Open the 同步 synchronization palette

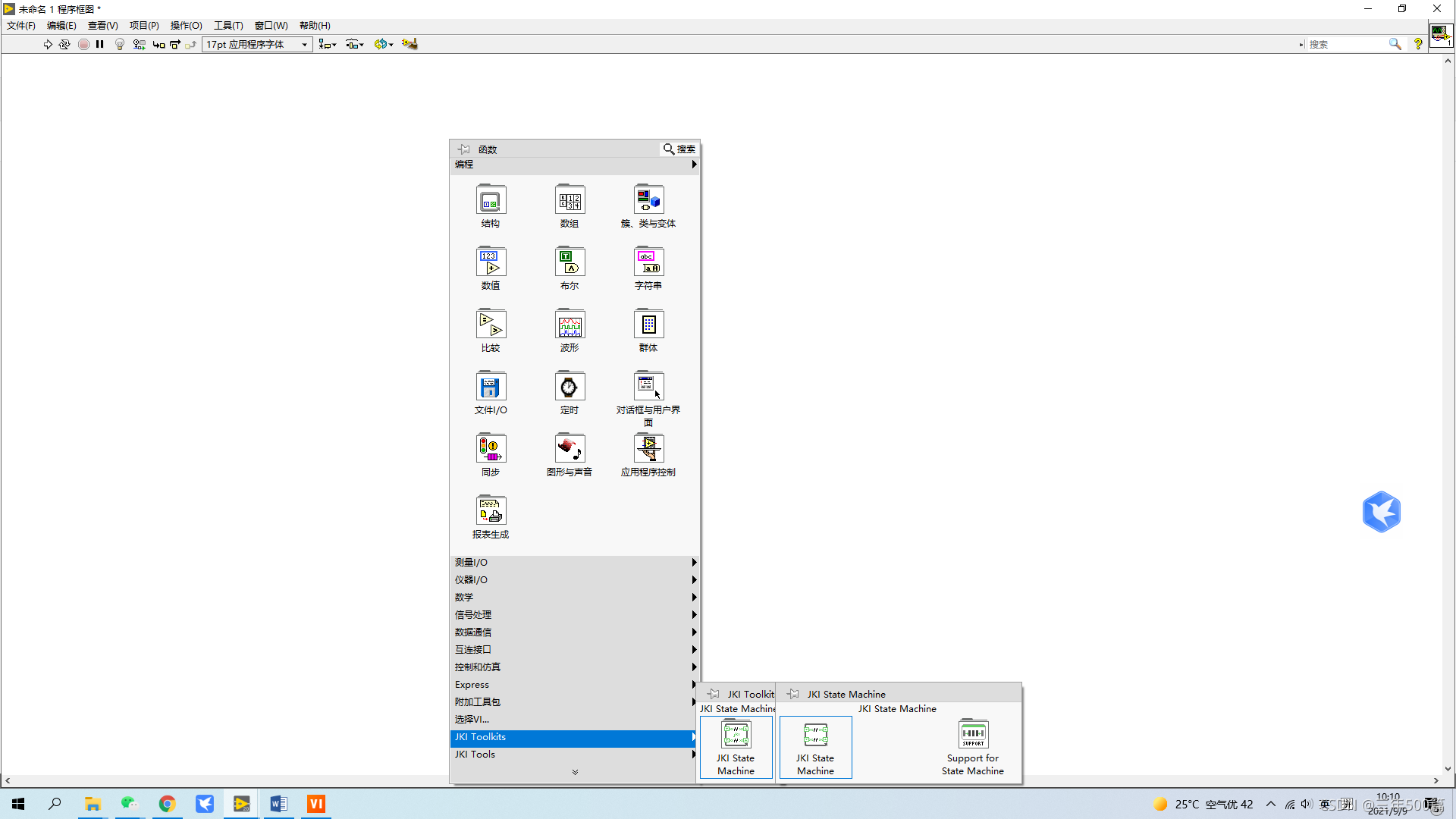(491, 455)
